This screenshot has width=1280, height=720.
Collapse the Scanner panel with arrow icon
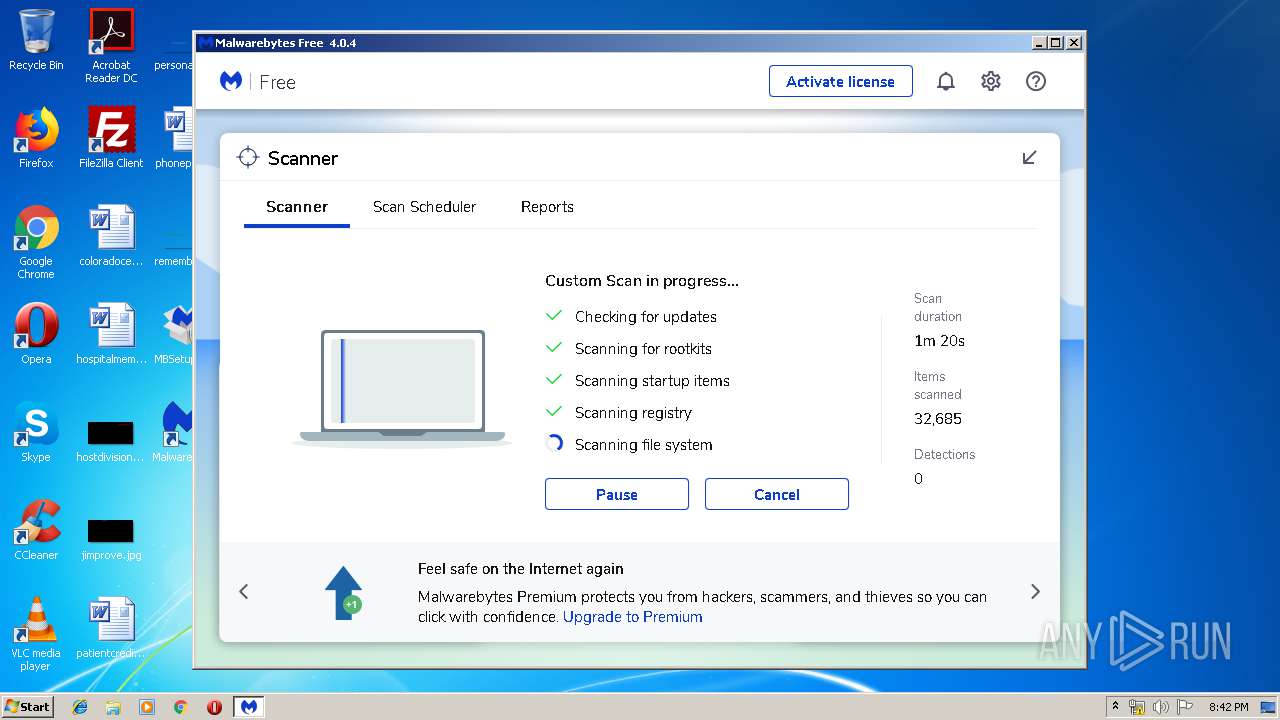(x=1029, y=158)
